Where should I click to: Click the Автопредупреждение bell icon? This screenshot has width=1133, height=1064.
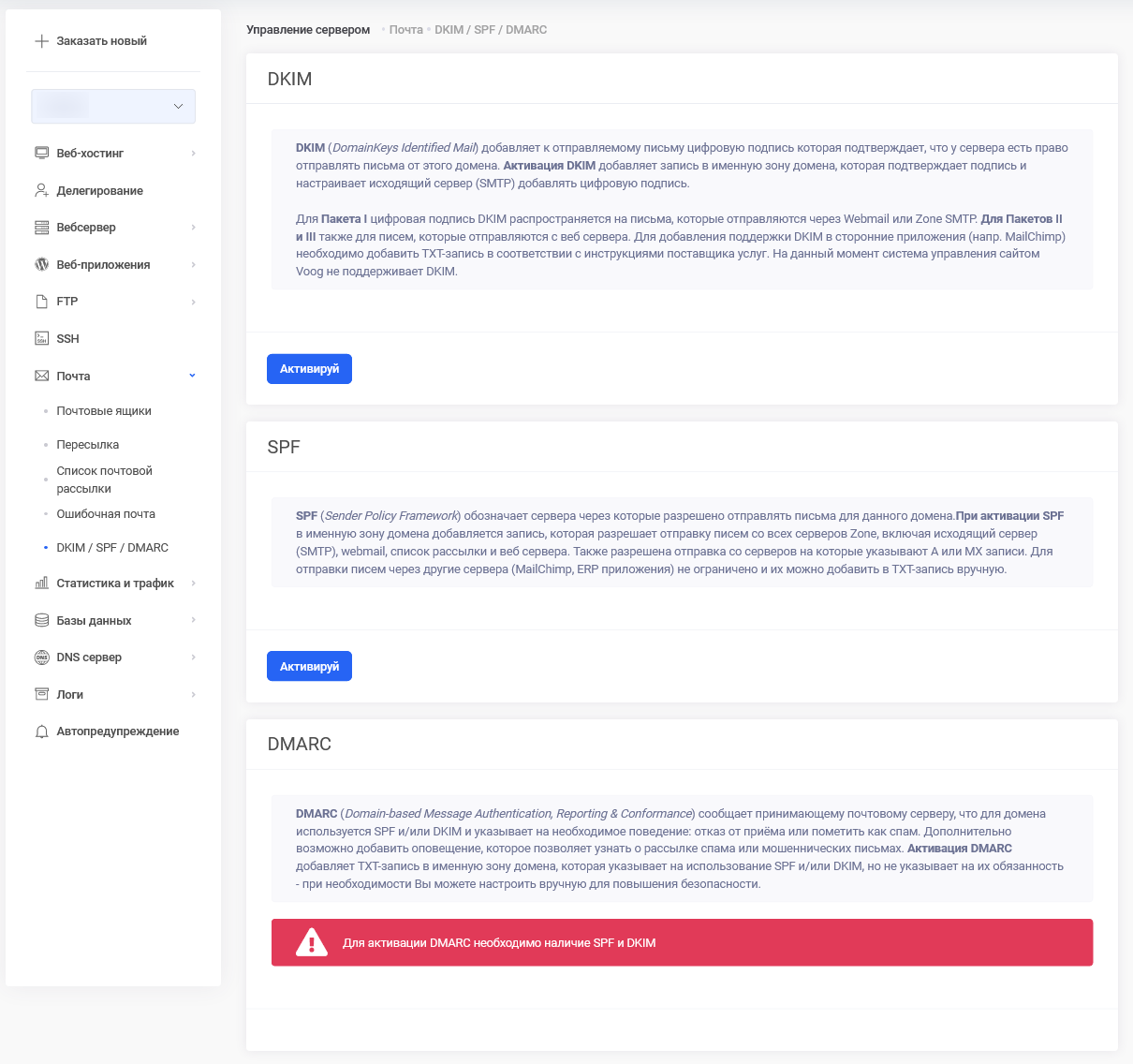point(41,731)
